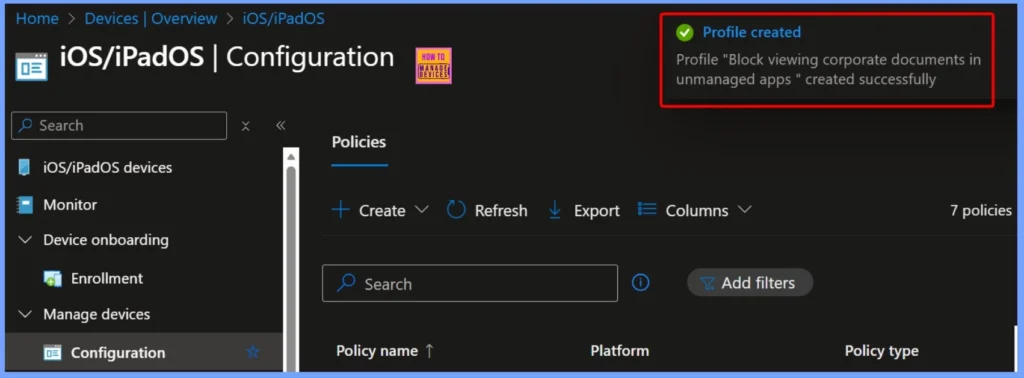Image resolution: width=1024 pixels, height=378 pixels.
Task: Toggle the favorite star next to Configuration
Action: pos(253,353)
